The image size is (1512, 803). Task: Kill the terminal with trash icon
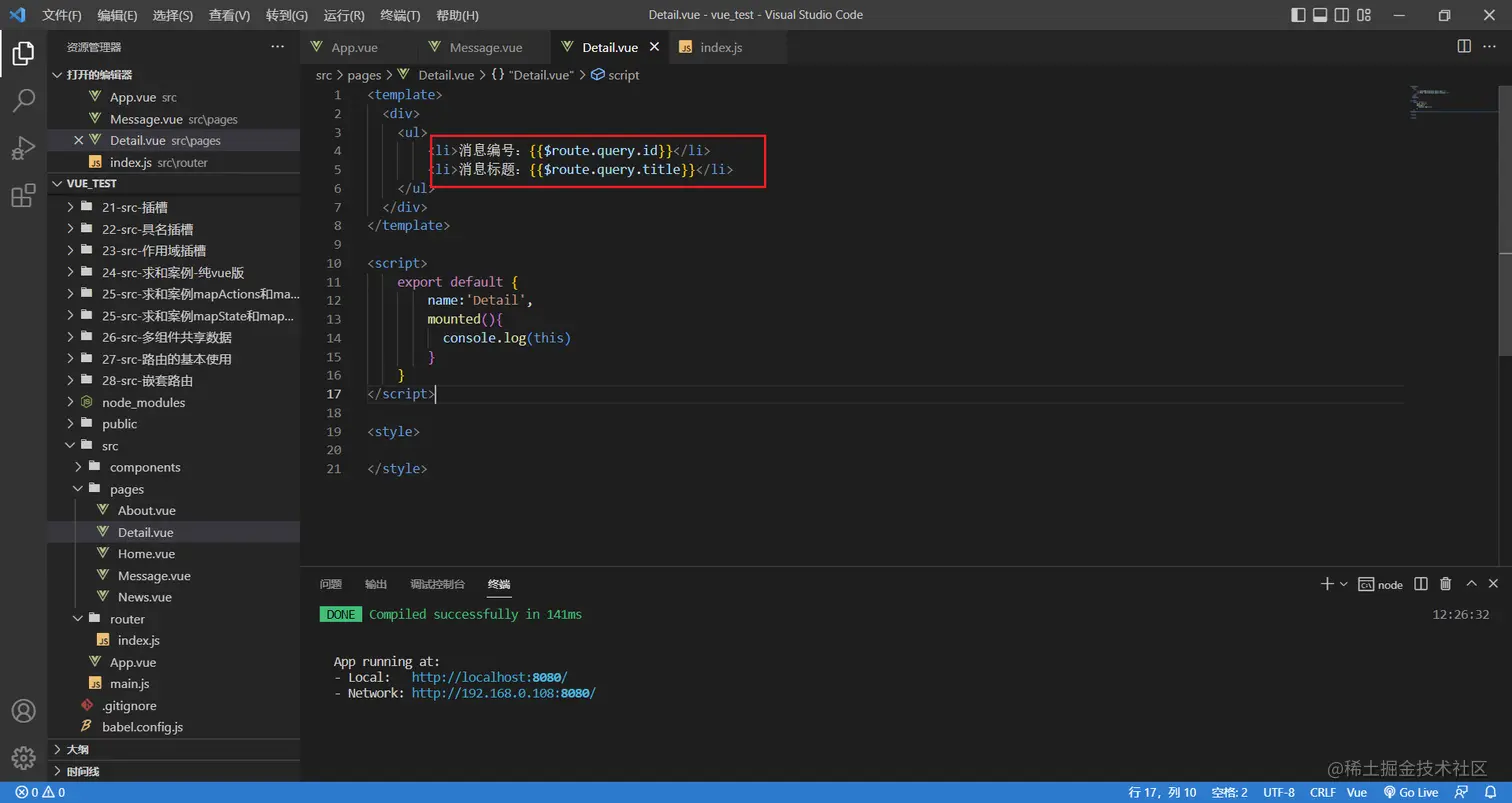1445,584
